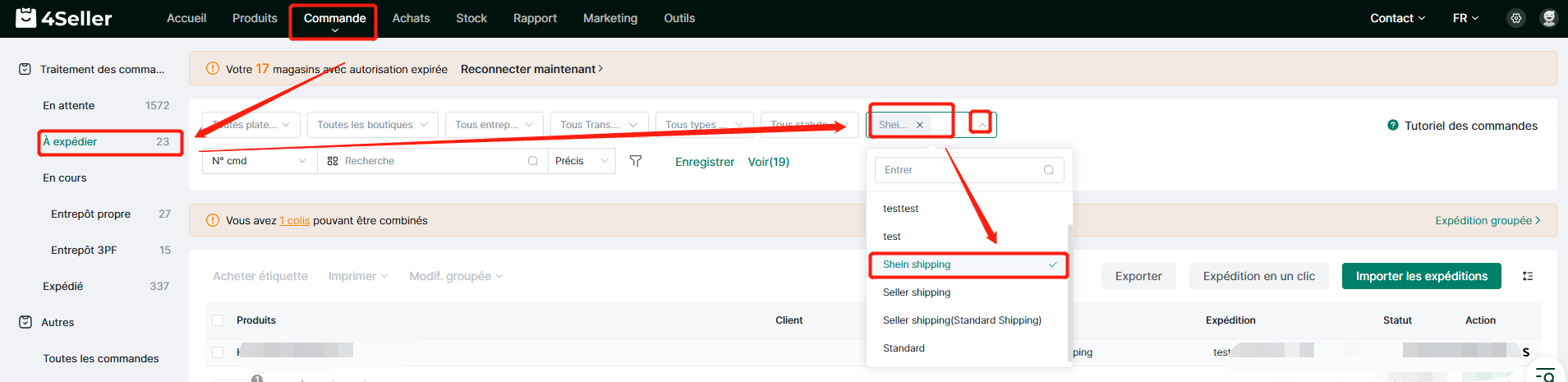This screenshot has width=1568, height=382.
Task: Click Enregistrer filter link
Action: (x=705, y=162)
